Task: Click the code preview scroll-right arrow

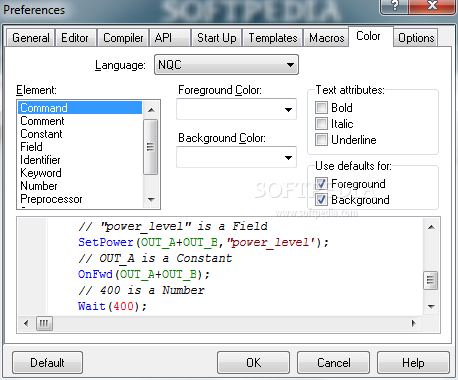Action: coord(414,323)
